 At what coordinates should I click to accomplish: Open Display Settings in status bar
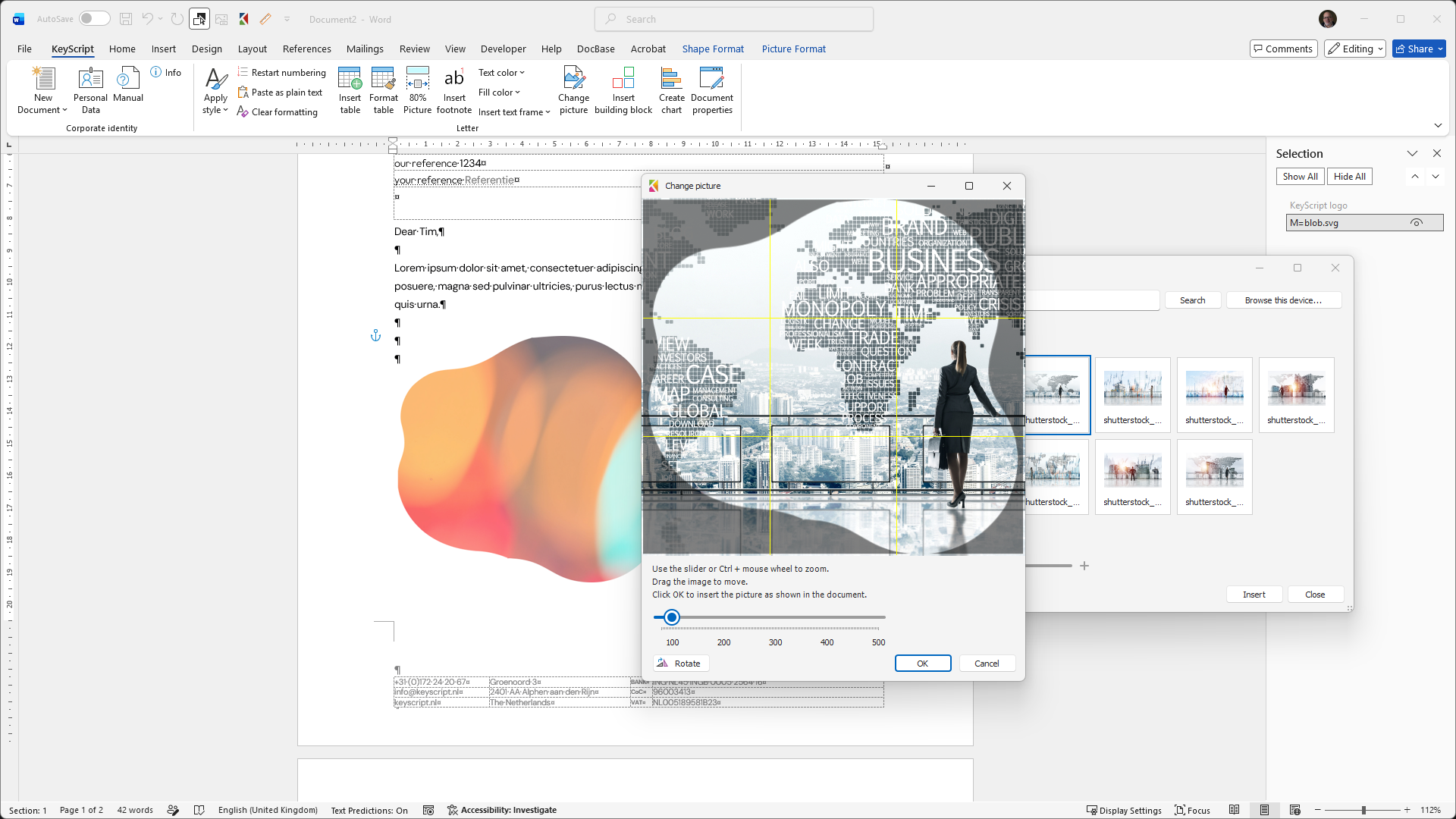pos(1124,810)
